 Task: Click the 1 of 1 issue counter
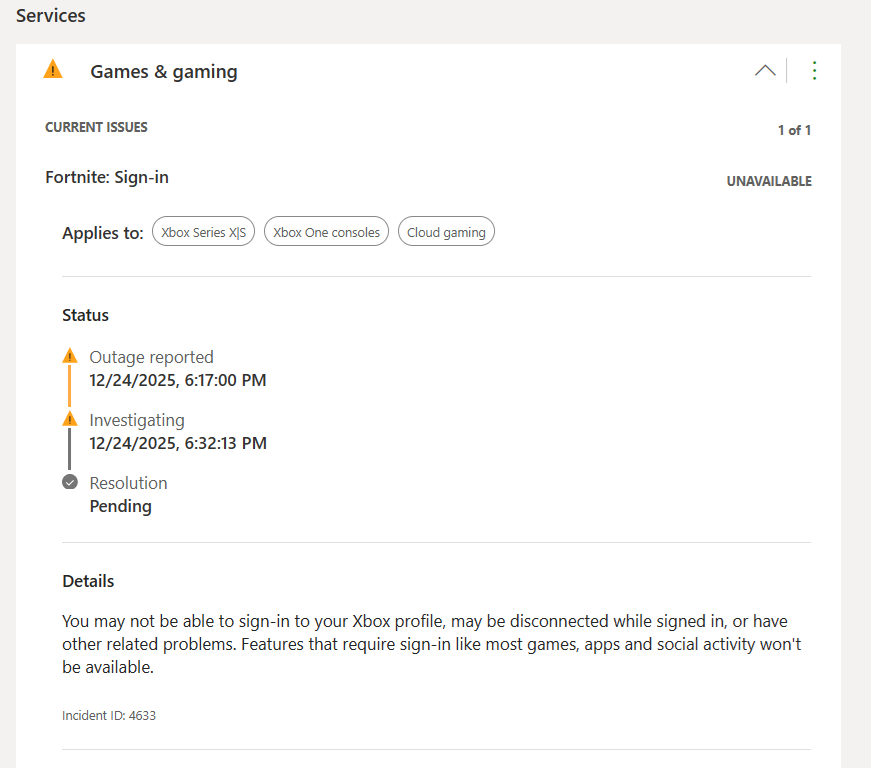coord(794,130)
